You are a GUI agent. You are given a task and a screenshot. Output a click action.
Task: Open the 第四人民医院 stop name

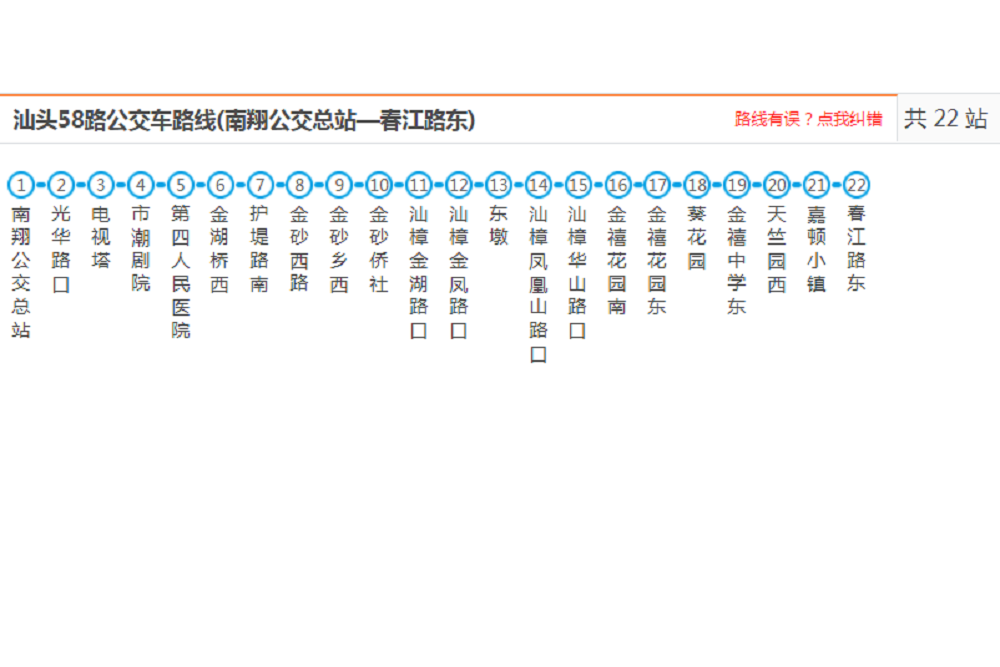pos(180,272)
